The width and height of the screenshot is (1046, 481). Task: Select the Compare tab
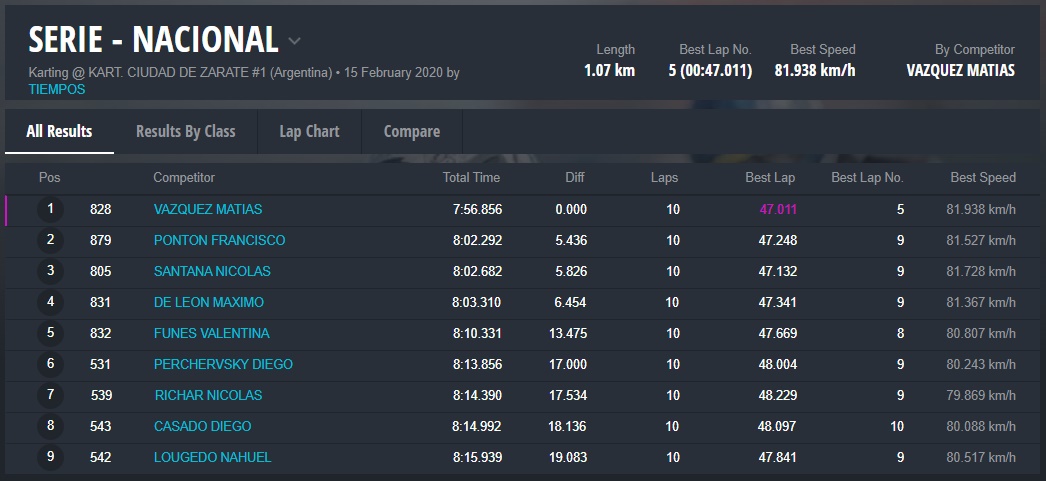tap(411, 131)
